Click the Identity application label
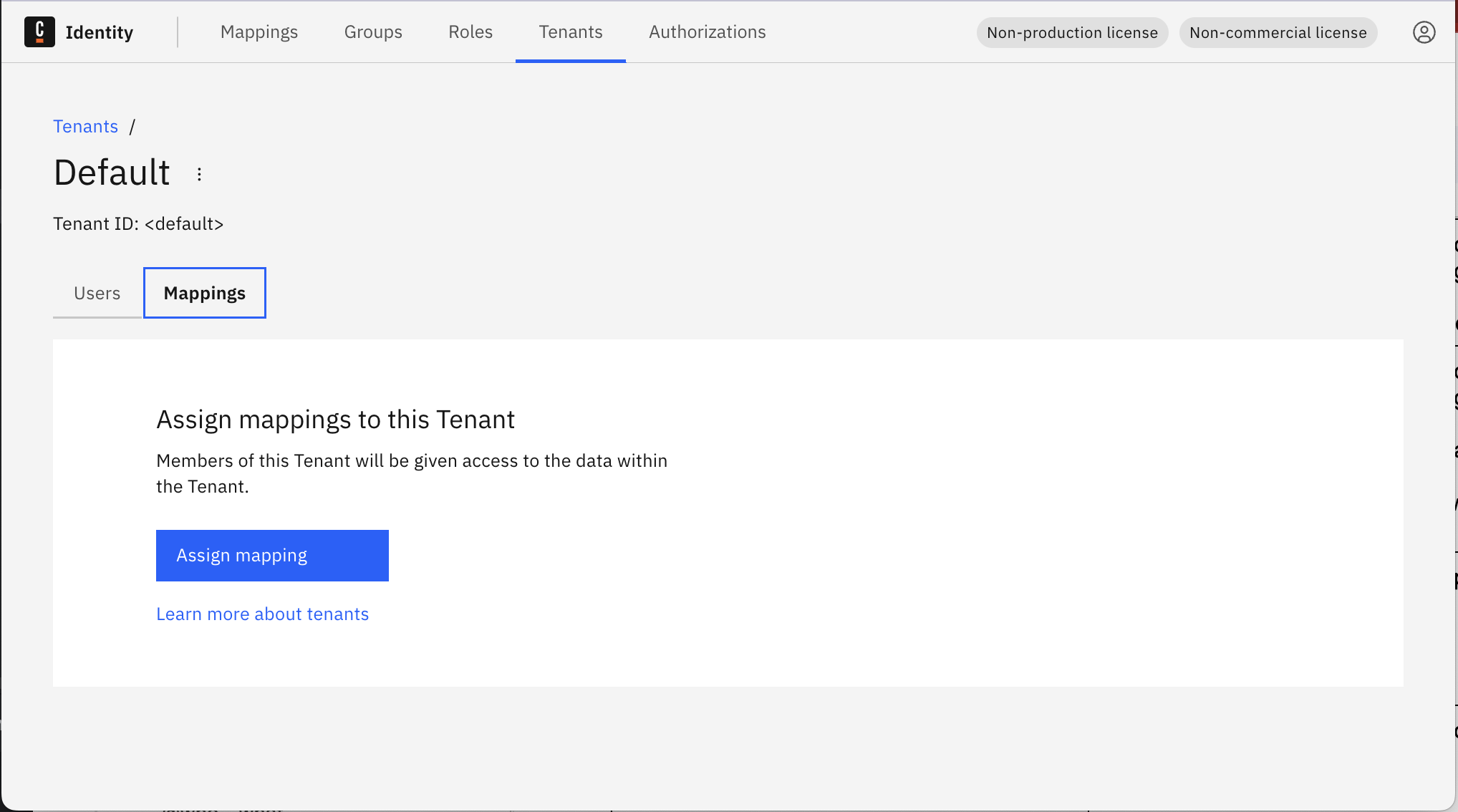1458x812 pixels. [x=100, y=32]
